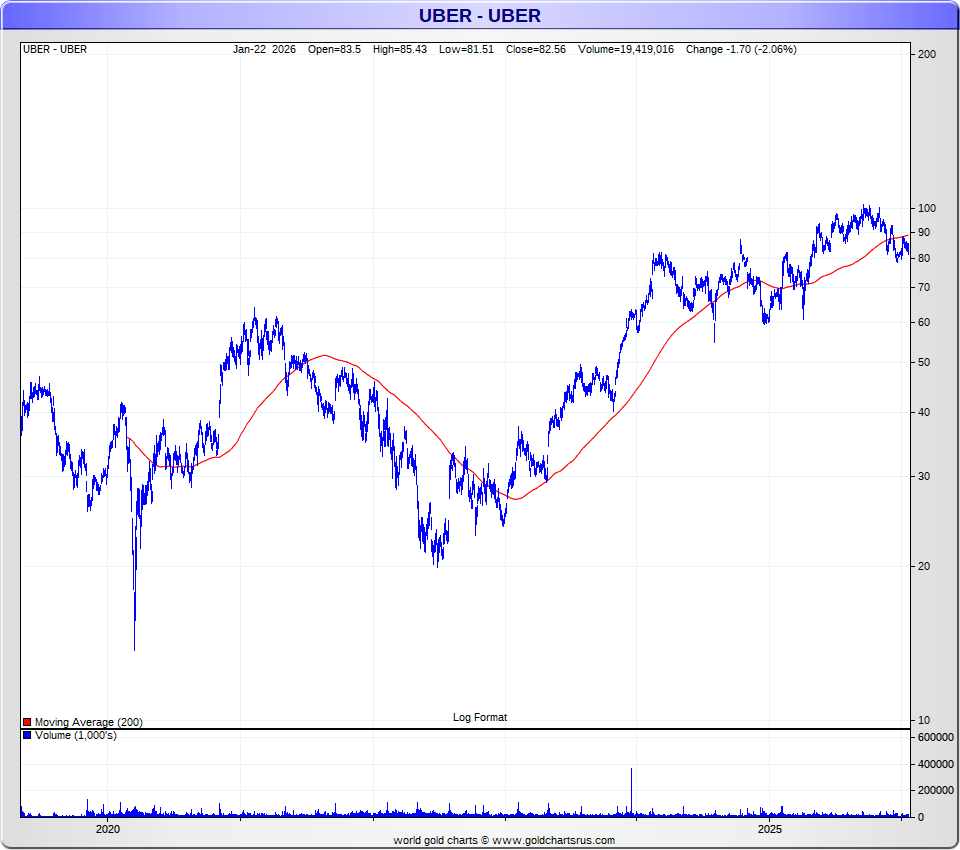This screenshot has width=960, height=850.
Task: Click the 20 price axis label
Action: [924, 566]
